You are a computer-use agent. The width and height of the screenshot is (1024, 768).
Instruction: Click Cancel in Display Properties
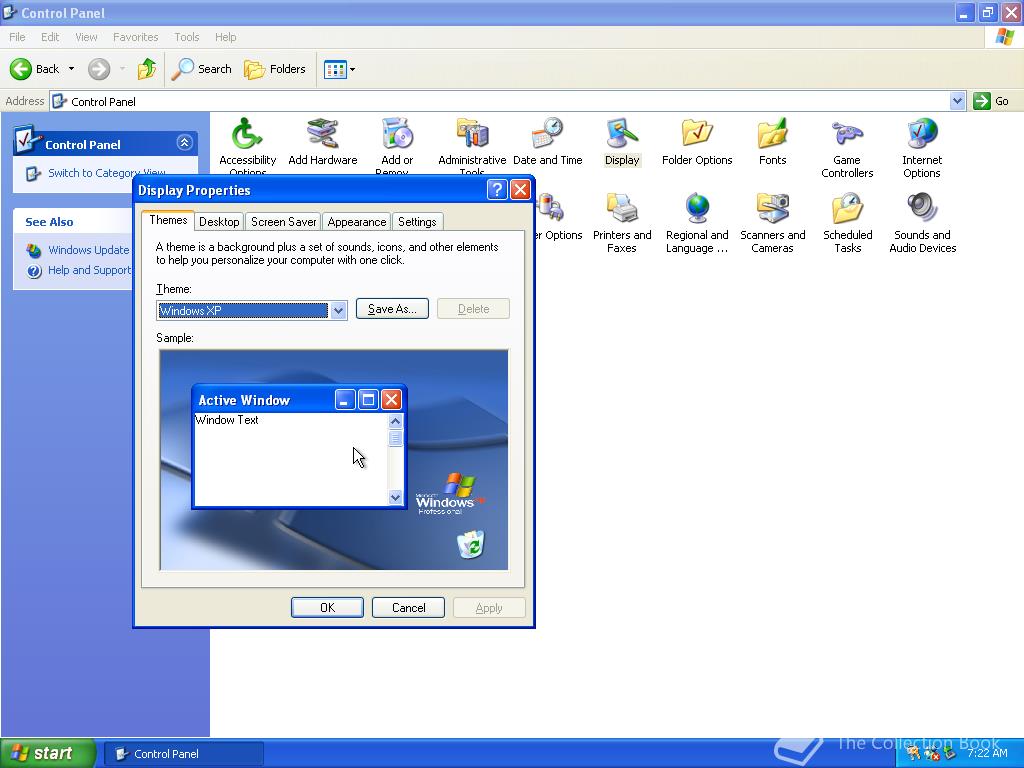408,607
